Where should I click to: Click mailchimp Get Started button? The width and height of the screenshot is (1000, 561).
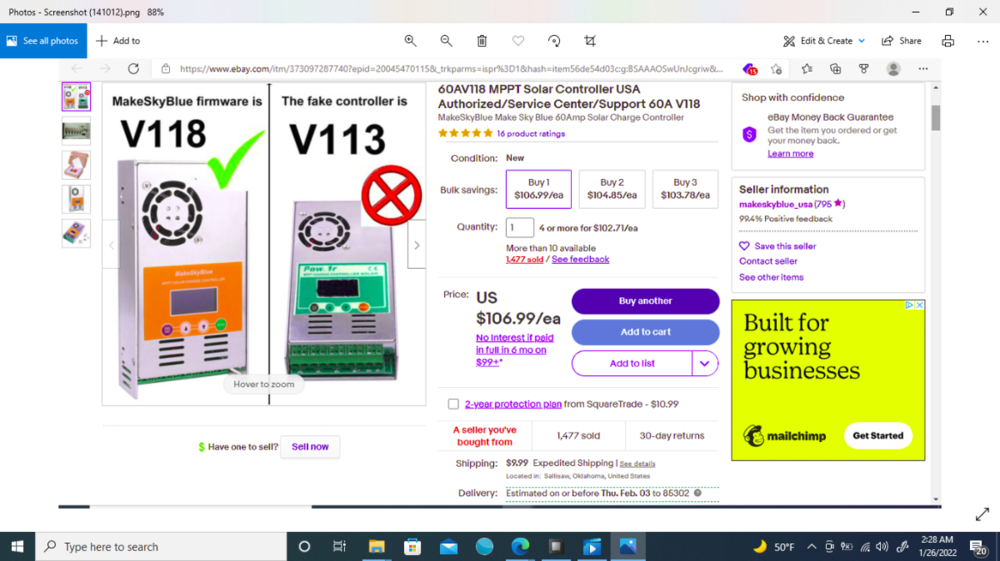coord(878,436)
